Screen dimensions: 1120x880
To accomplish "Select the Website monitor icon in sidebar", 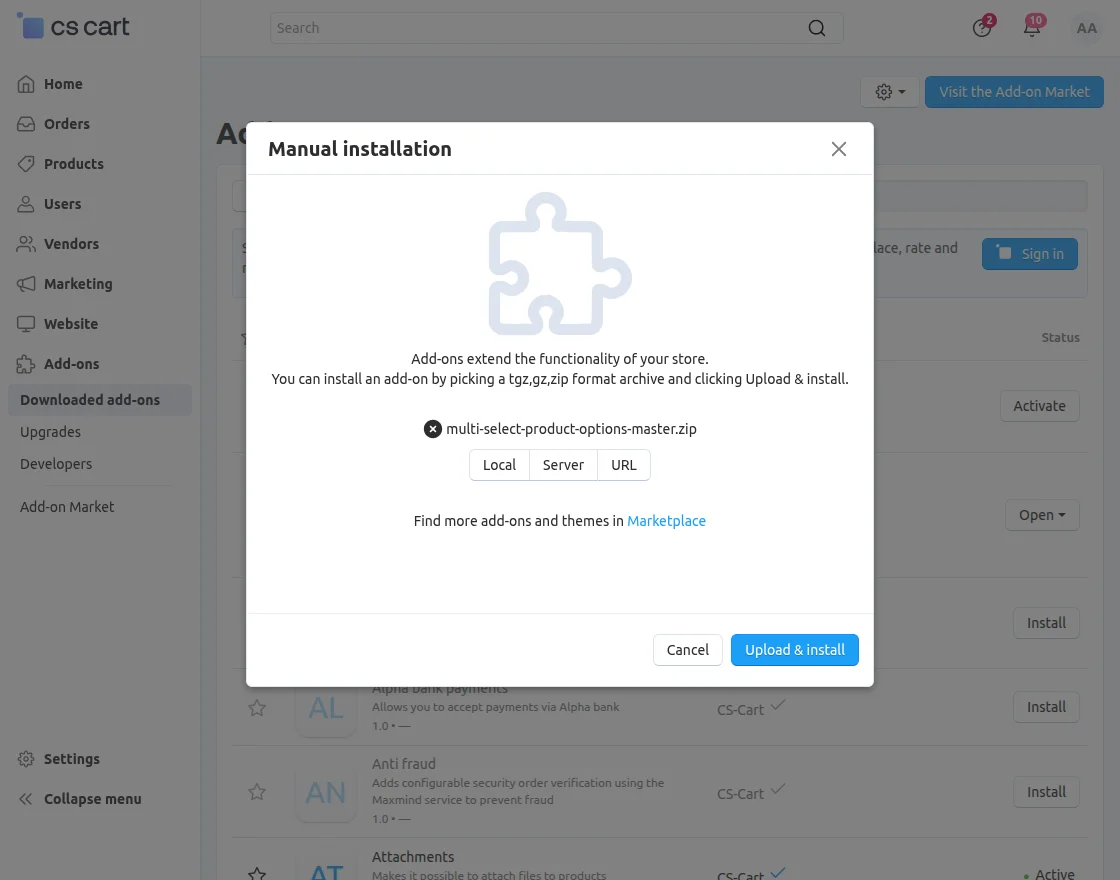I will click(26, 324).
